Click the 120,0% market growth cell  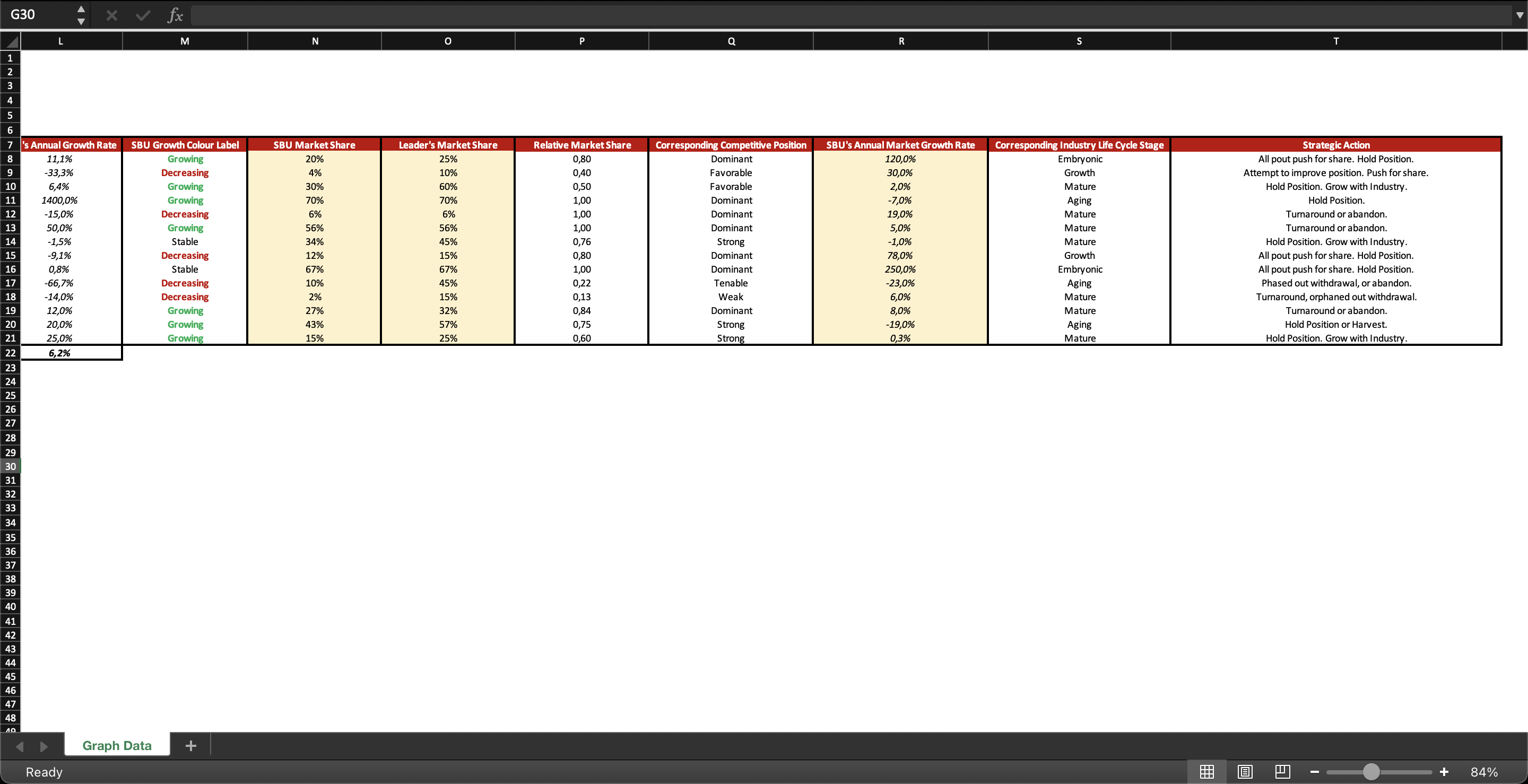pyautogui.click(x=900, y=159)
